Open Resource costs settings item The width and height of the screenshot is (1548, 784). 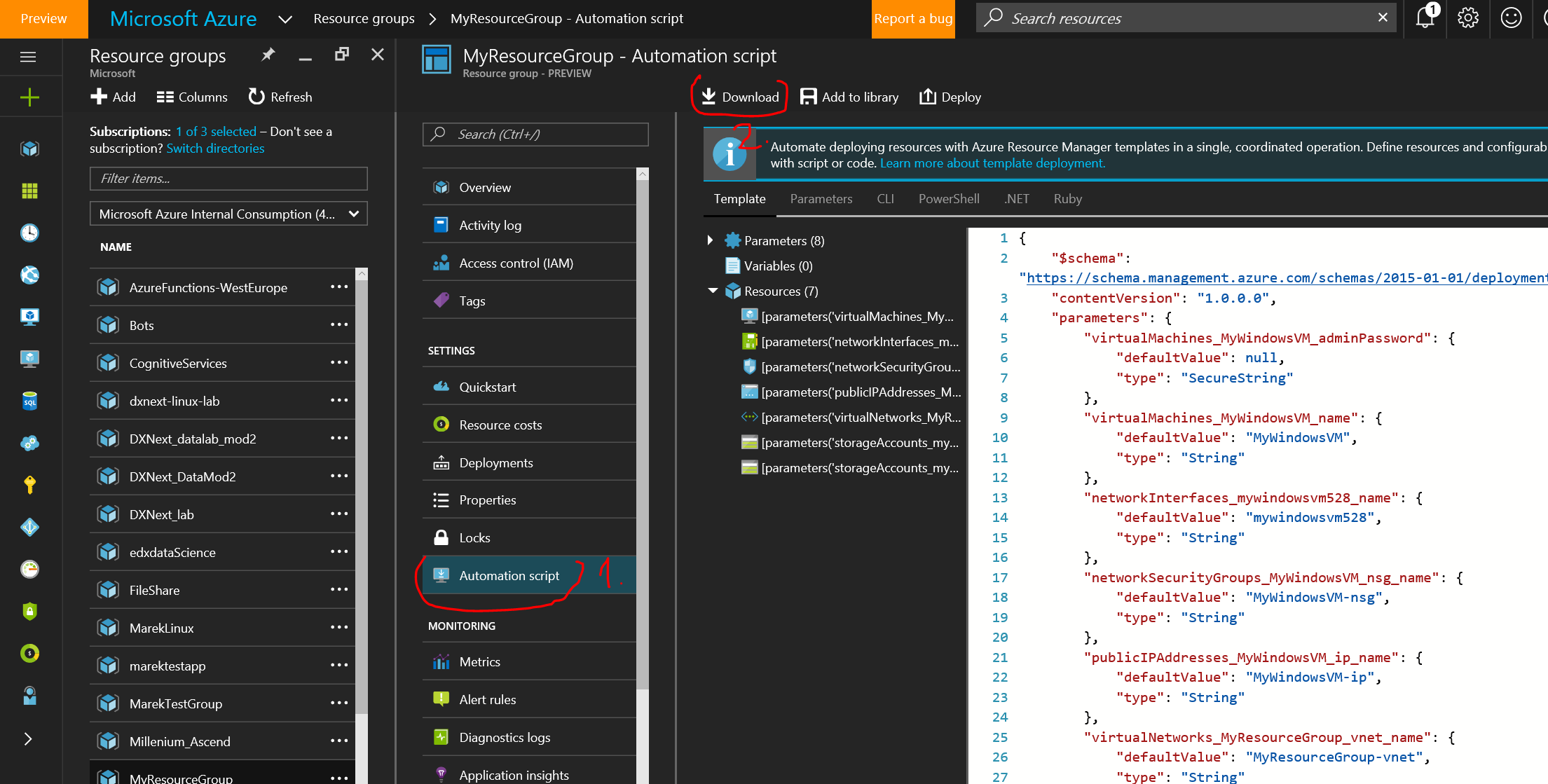click(529, 425)
